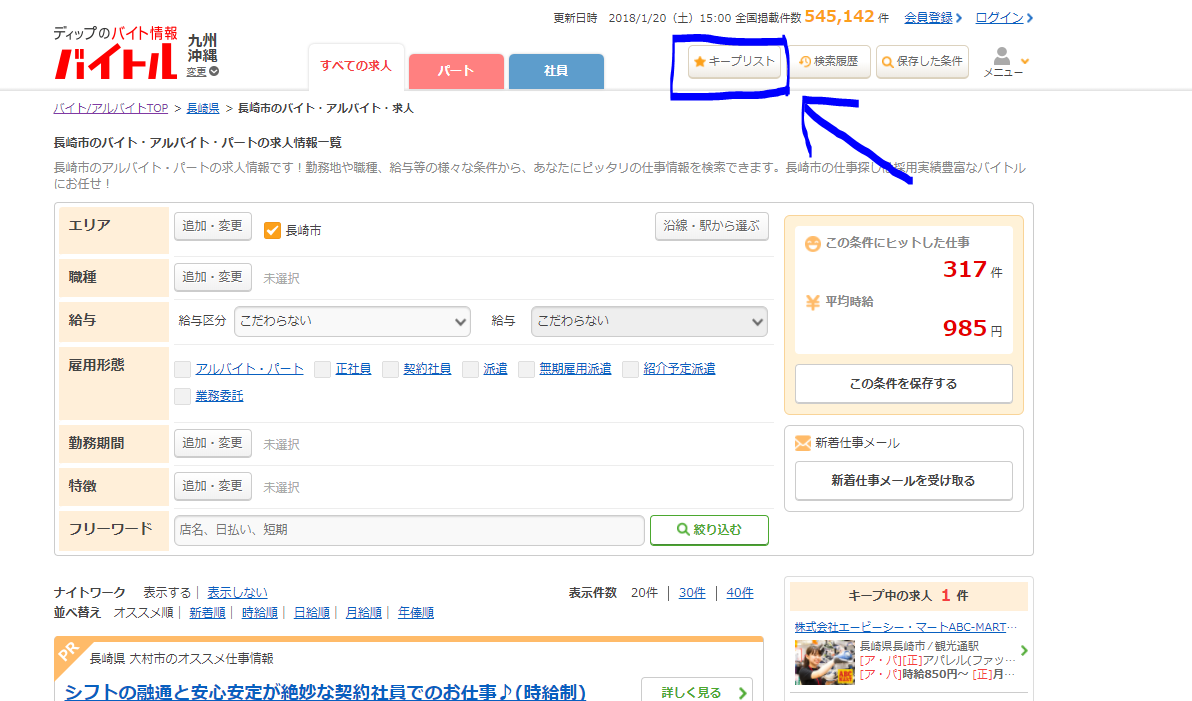1192x701 pixels.
Task: Sort results by 時給順 link
Action: [x=259, y=613]
